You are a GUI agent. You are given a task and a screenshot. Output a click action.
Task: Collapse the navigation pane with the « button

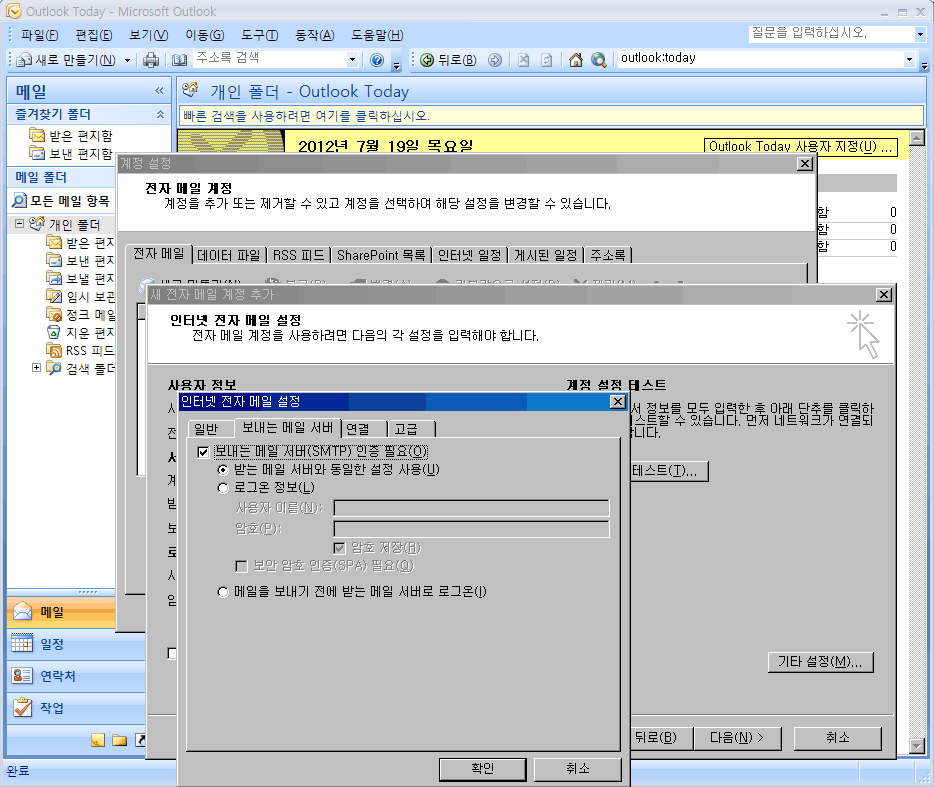pos(159,91)
